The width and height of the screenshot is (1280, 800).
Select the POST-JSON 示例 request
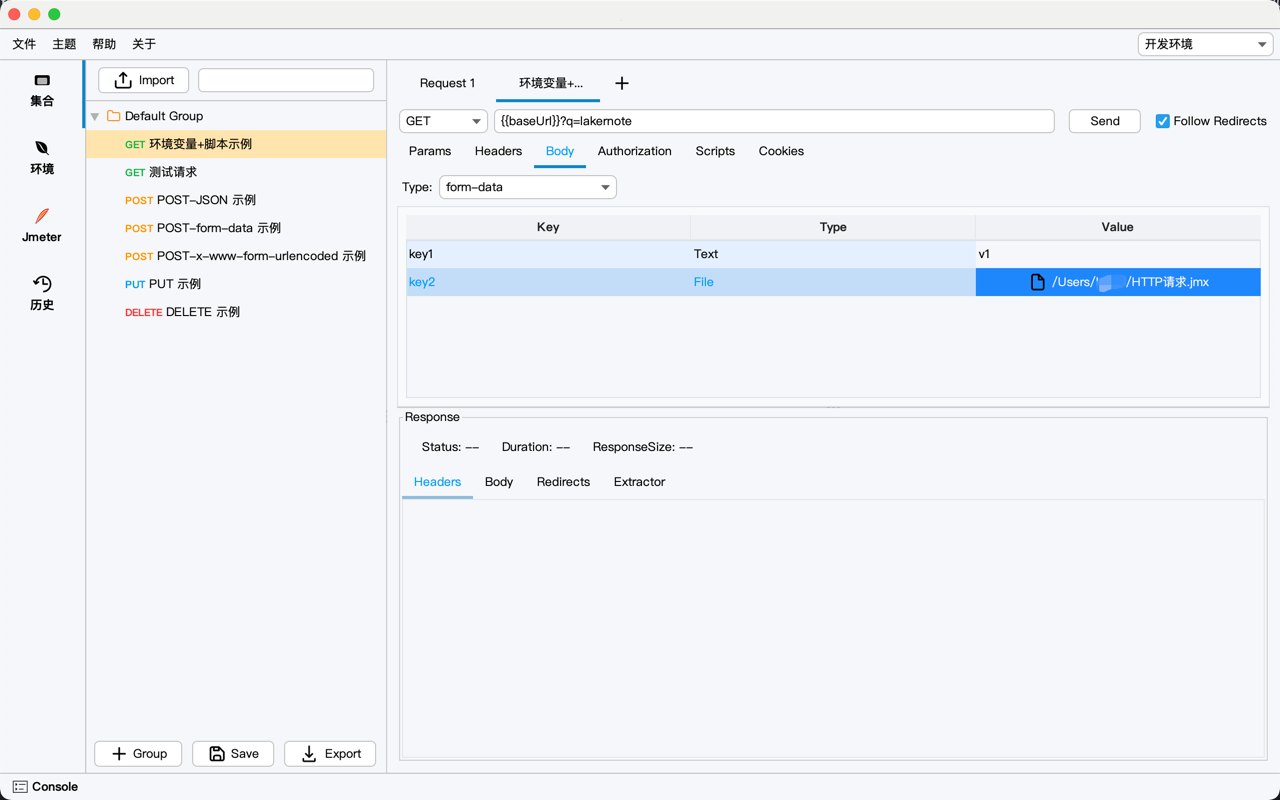point(236,200)
